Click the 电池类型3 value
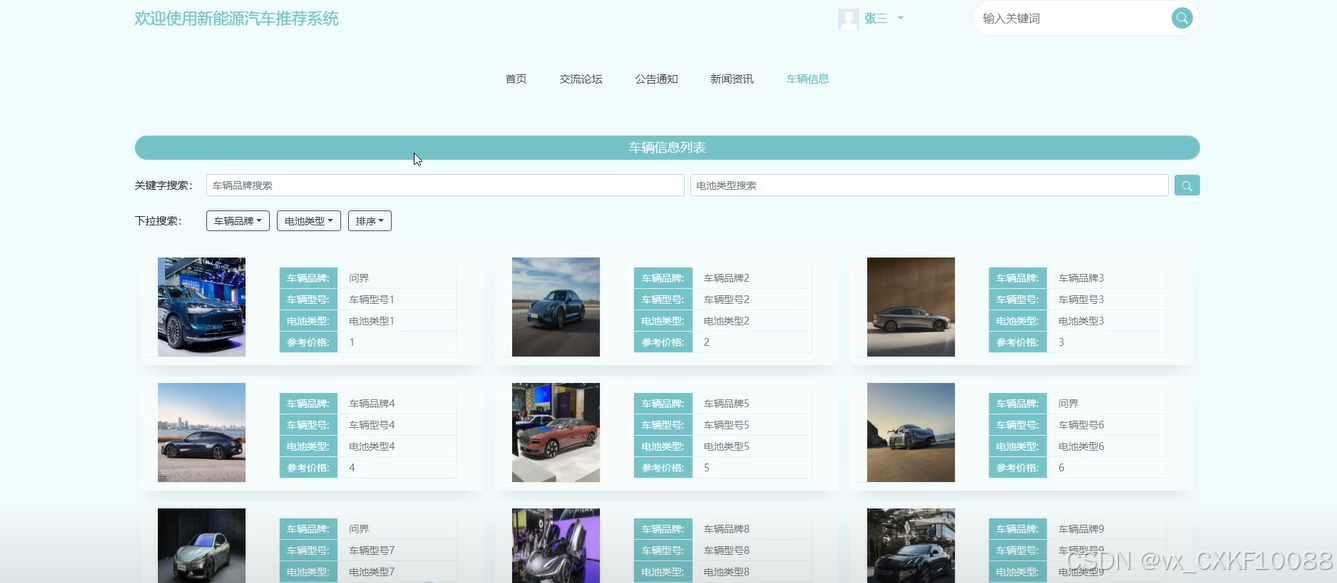Screen dimensions: 1337x583 click(x=1082, y=321)
